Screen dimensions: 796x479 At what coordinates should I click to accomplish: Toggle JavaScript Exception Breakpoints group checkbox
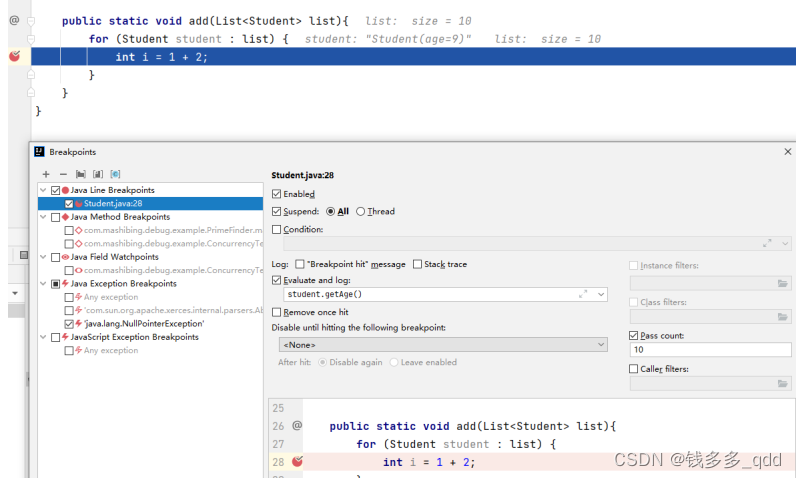pyautogui.click(x=56, y=337)
